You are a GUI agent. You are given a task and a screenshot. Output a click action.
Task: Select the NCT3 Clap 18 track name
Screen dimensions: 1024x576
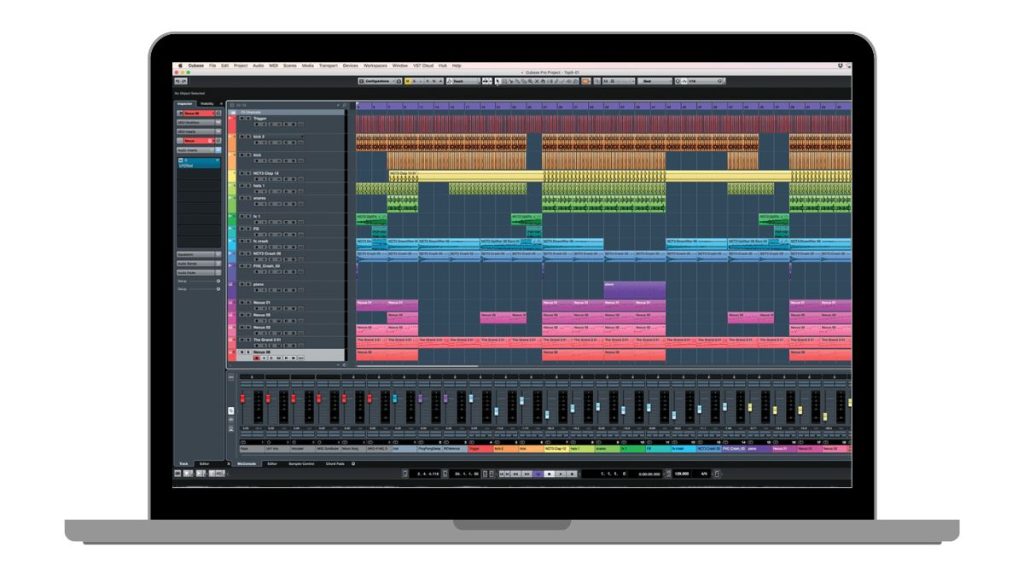[x=266, y=173]
